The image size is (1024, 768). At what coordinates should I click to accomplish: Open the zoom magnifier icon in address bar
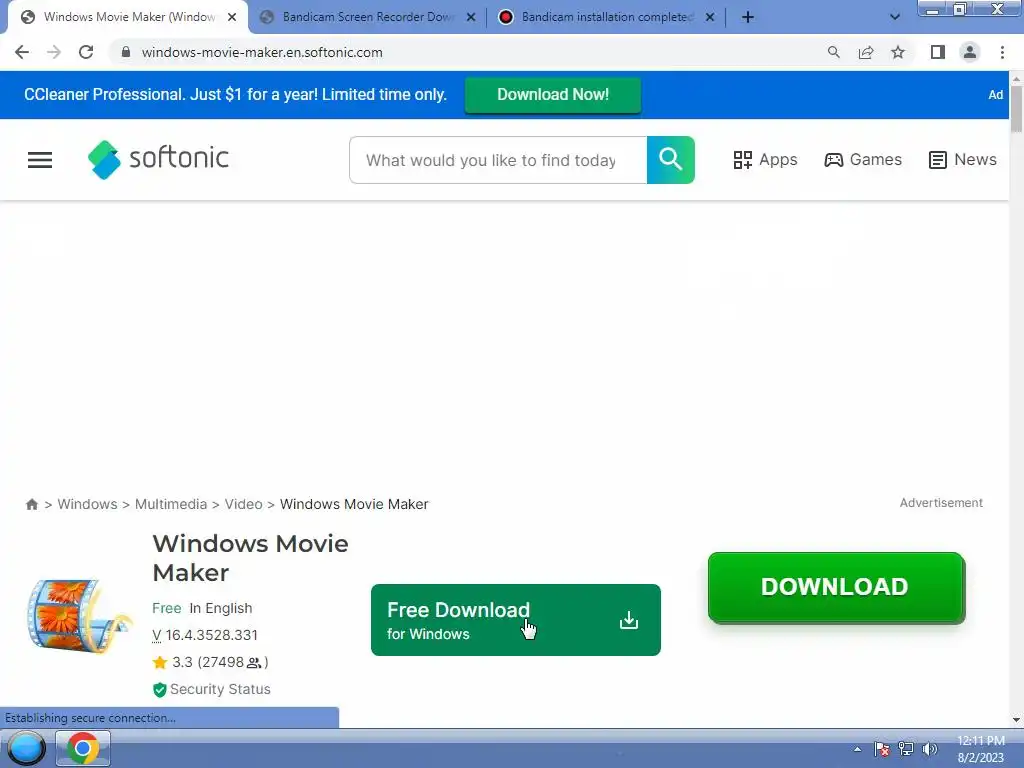click(833, 52)
